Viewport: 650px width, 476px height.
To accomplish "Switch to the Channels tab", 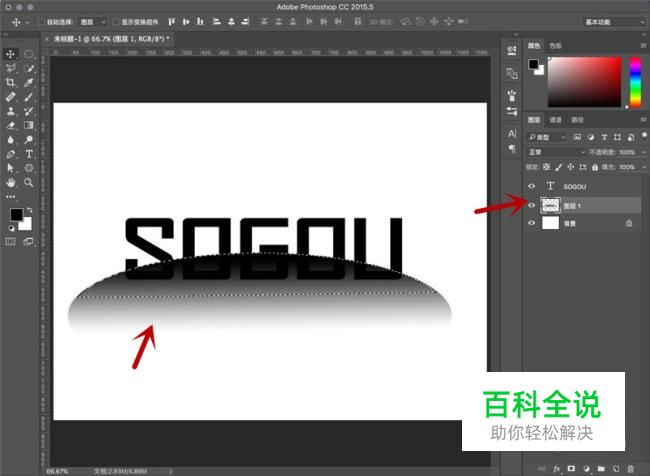I will pos(555,120).
